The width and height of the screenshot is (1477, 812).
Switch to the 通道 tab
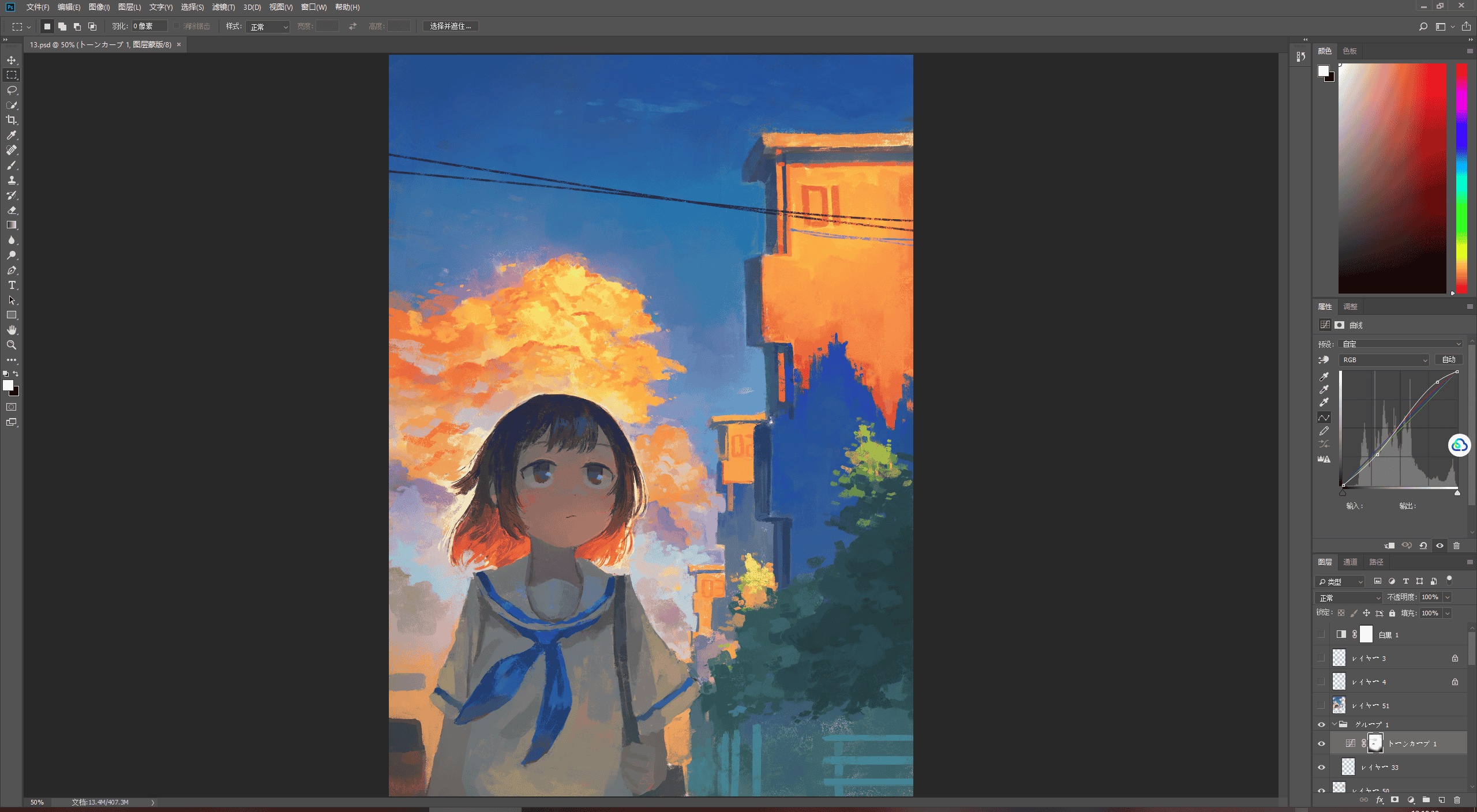pos(1350,562)
